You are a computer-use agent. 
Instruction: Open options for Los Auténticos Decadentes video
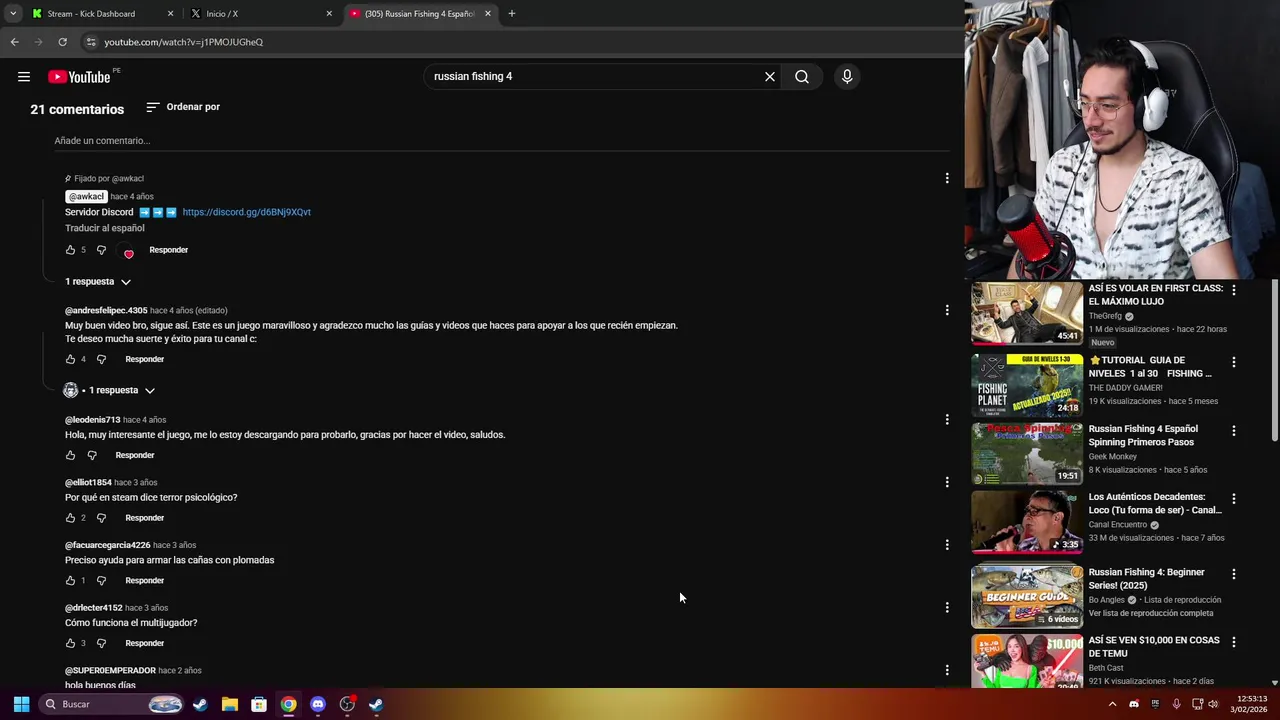1233,499
